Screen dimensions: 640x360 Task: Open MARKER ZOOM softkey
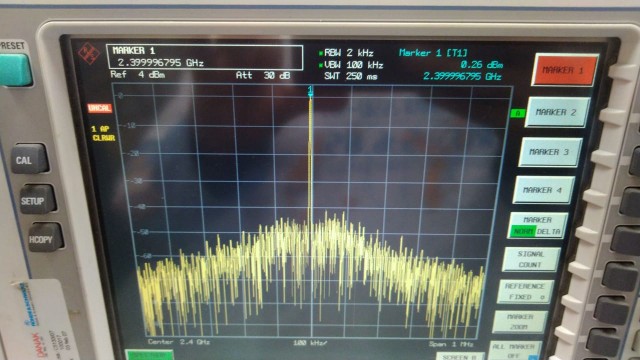520,321
